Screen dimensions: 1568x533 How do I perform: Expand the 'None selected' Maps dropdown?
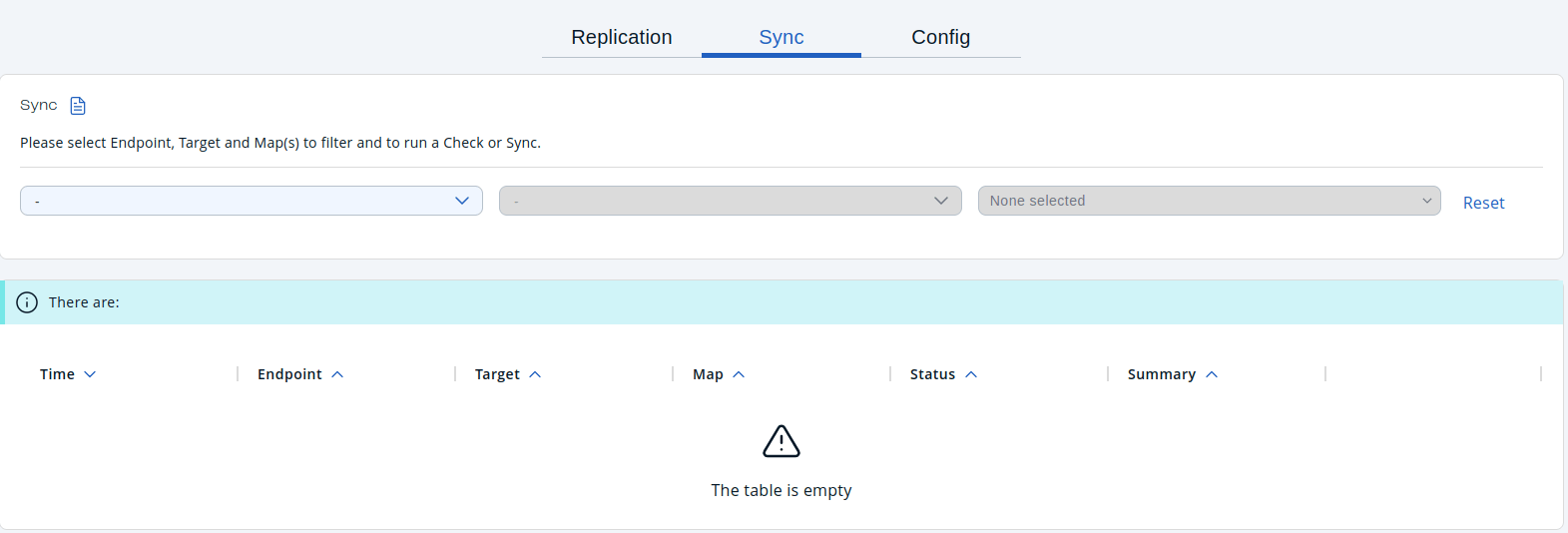tap(1209, 201)
